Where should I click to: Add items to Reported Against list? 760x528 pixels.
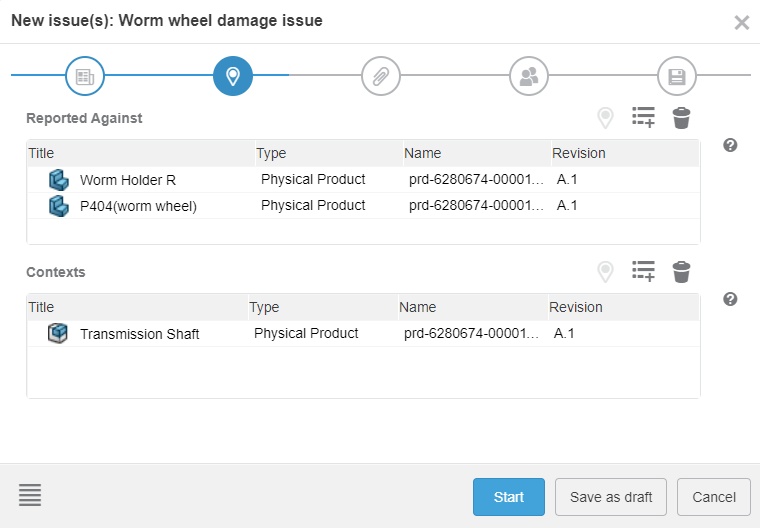(x=643, y=118)
